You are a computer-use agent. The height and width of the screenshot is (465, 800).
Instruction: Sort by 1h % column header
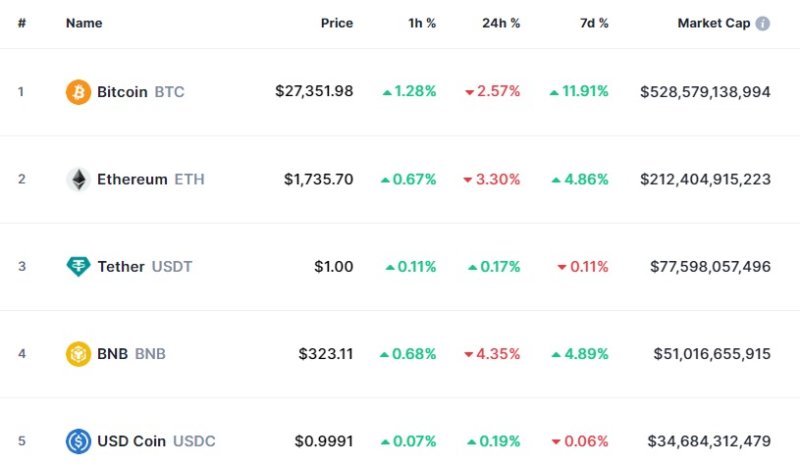coord(420,23)
